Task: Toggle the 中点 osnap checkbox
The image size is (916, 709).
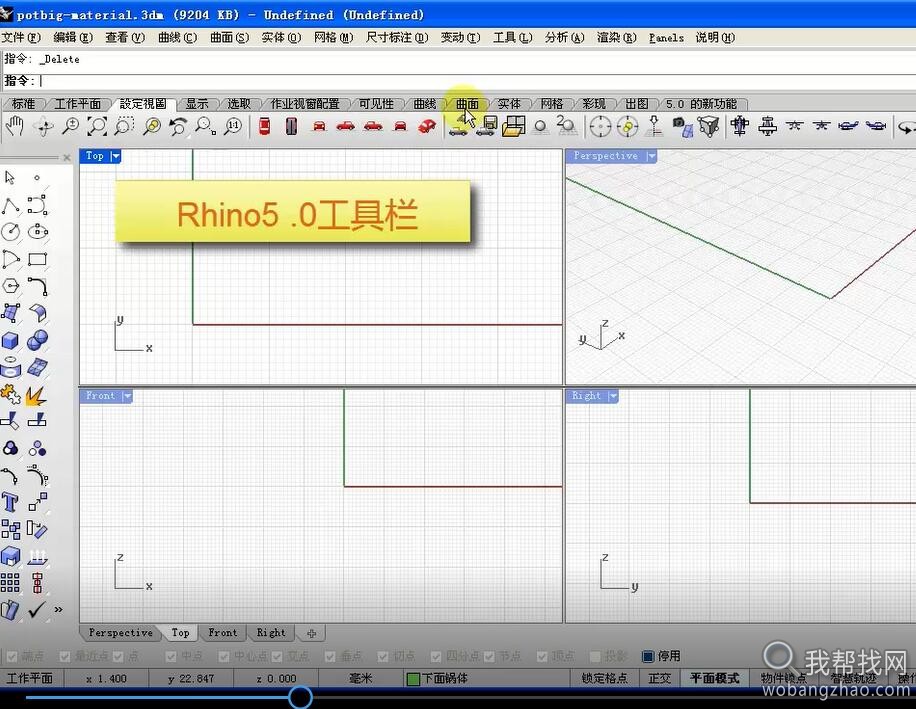Action: (171, 656)
